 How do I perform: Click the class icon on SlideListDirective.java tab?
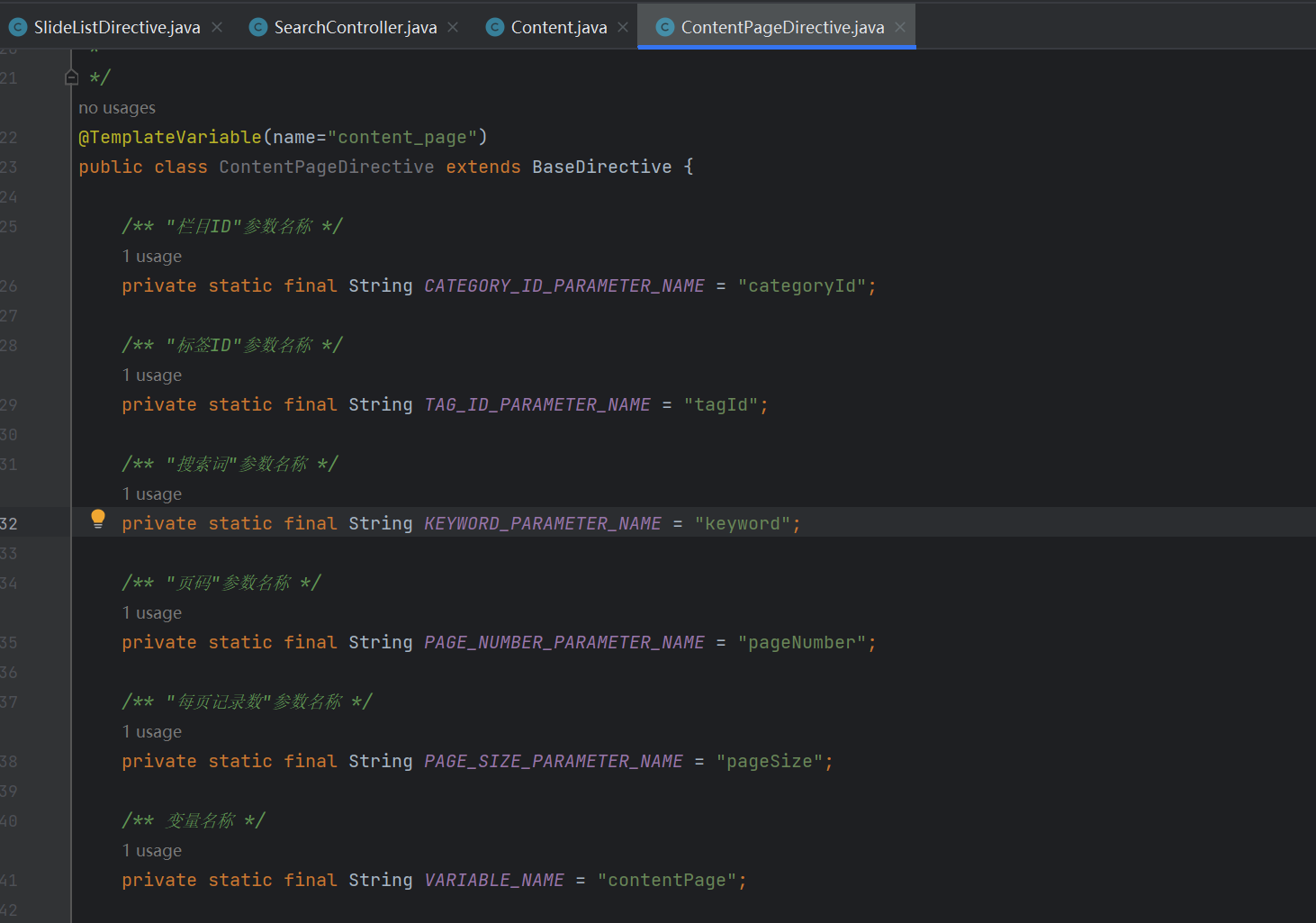[18, 27]
